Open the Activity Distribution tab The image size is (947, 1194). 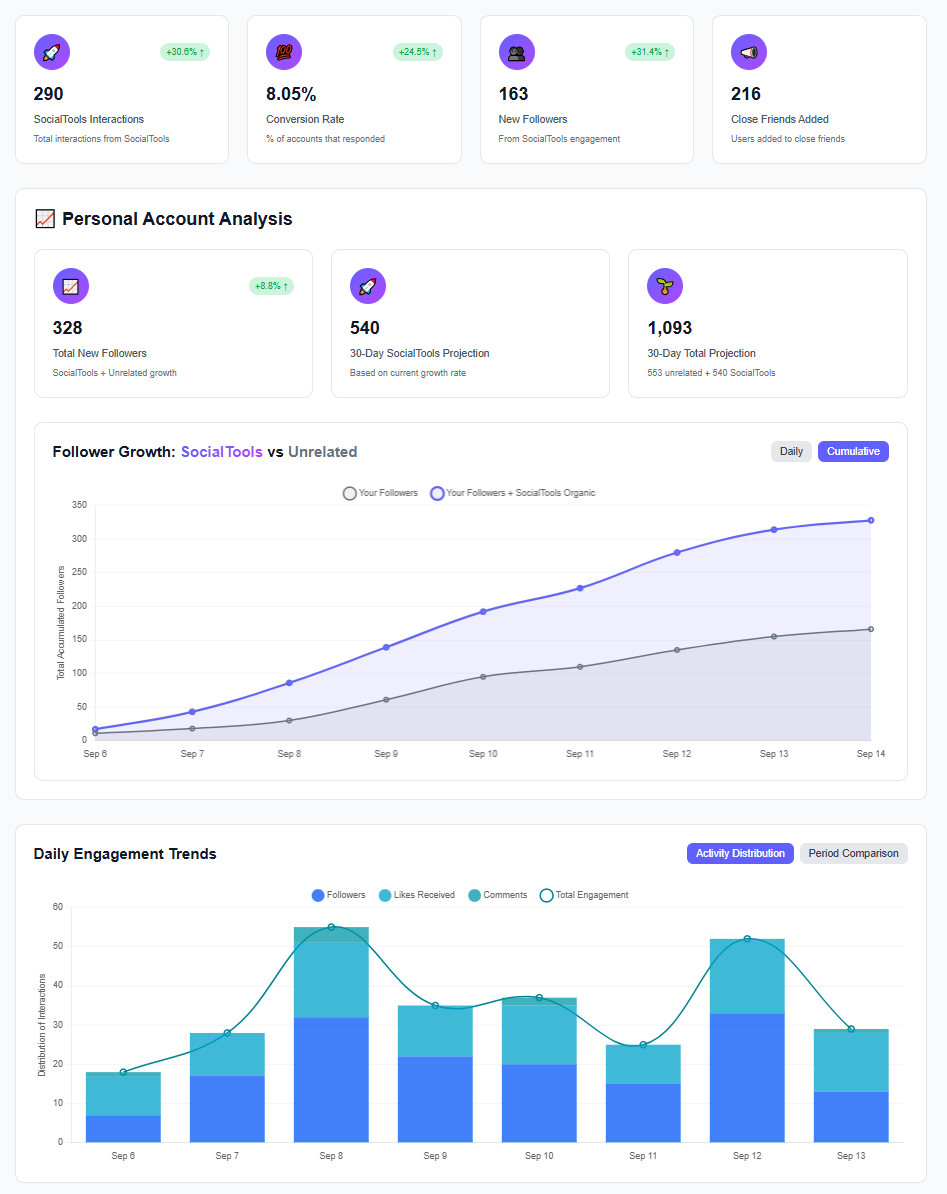coord(740,853)
